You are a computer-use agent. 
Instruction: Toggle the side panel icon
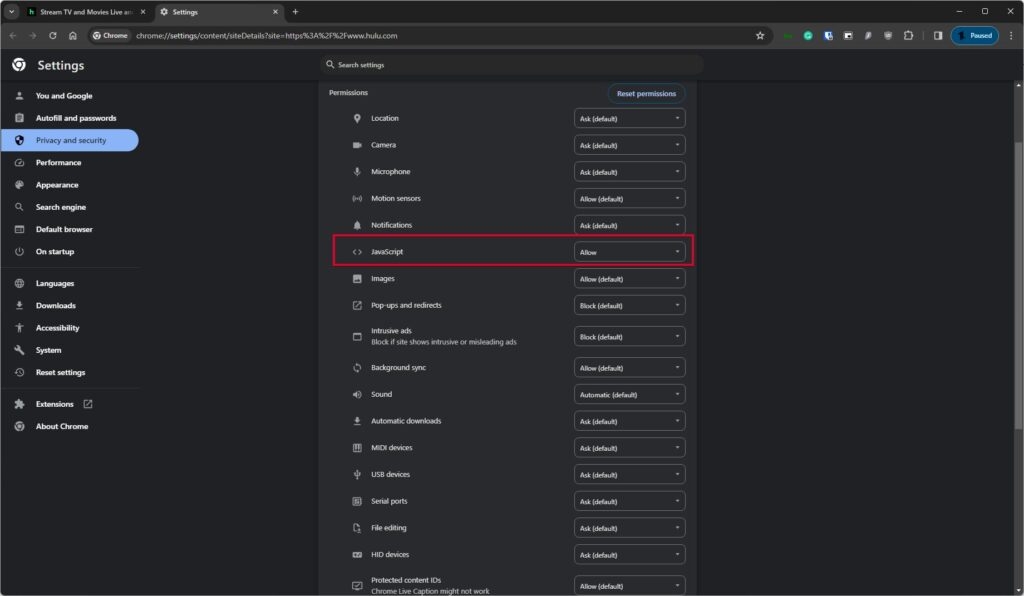tap(938, 35)
